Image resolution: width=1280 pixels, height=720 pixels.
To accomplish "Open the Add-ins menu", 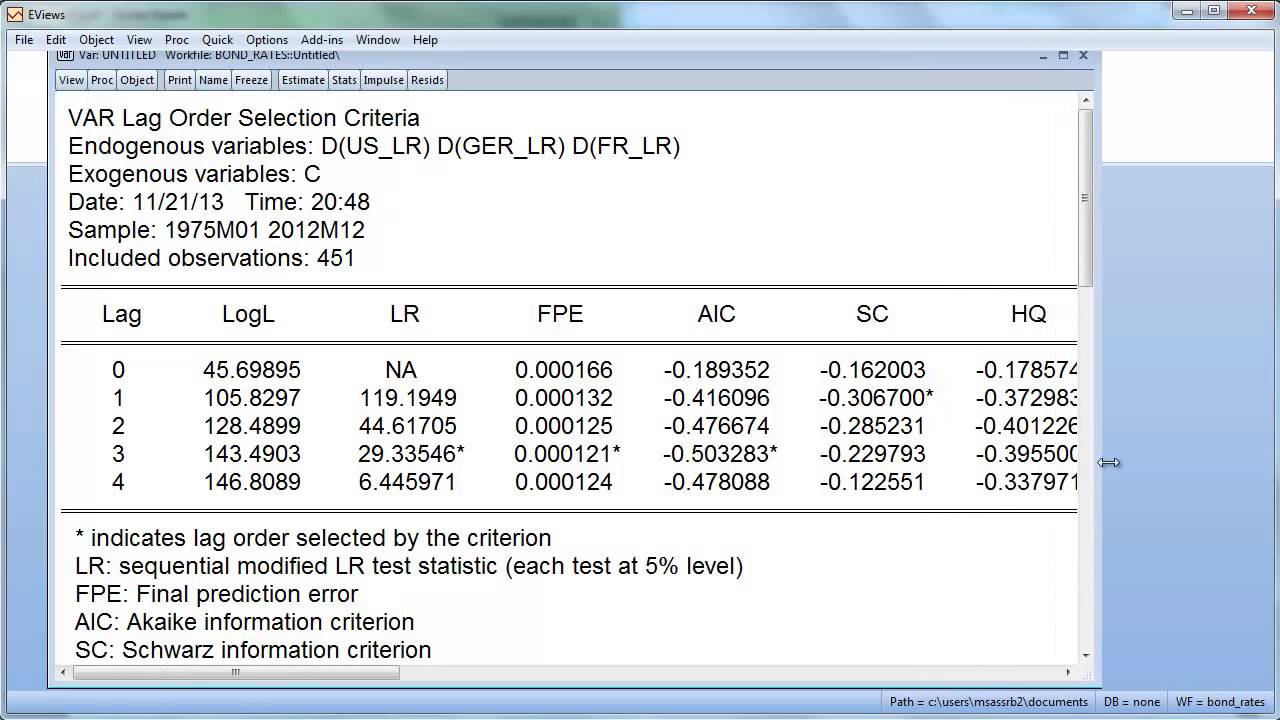I will (x=322, y=40).
